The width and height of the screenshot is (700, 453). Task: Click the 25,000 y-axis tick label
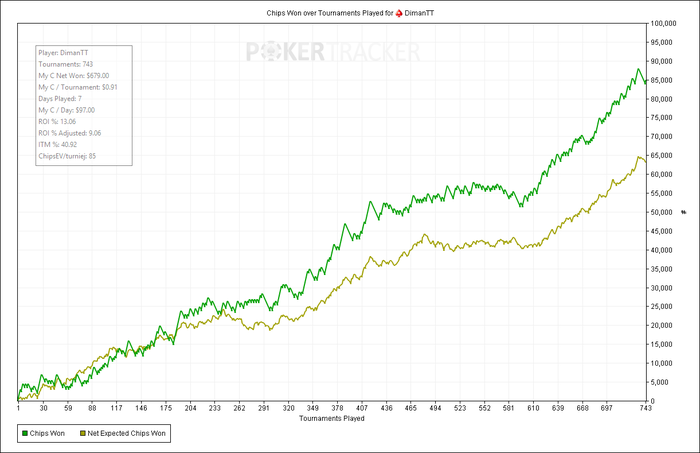(662, 307)
